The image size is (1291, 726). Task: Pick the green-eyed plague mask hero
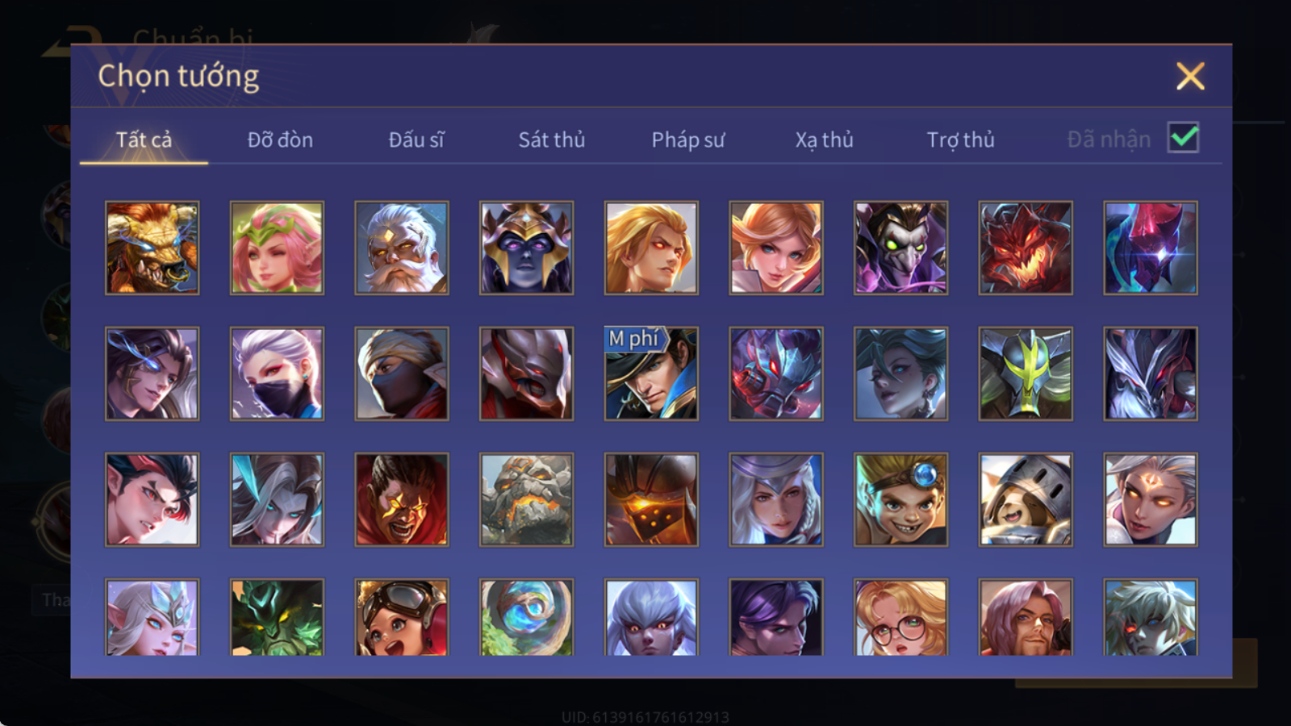point(901,248)
